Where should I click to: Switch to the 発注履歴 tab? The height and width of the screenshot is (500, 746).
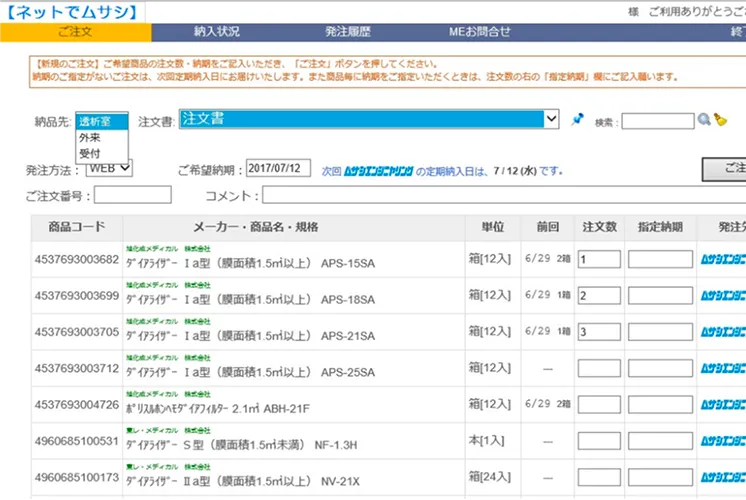[348, 32]
